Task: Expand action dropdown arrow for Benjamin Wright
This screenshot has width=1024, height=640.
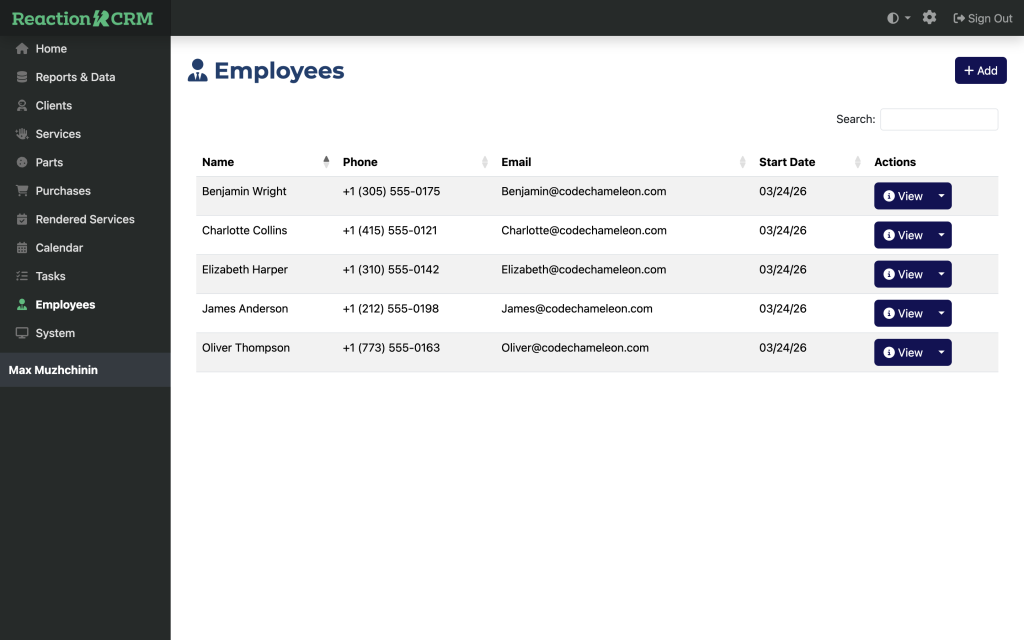Action: point(941,196)
